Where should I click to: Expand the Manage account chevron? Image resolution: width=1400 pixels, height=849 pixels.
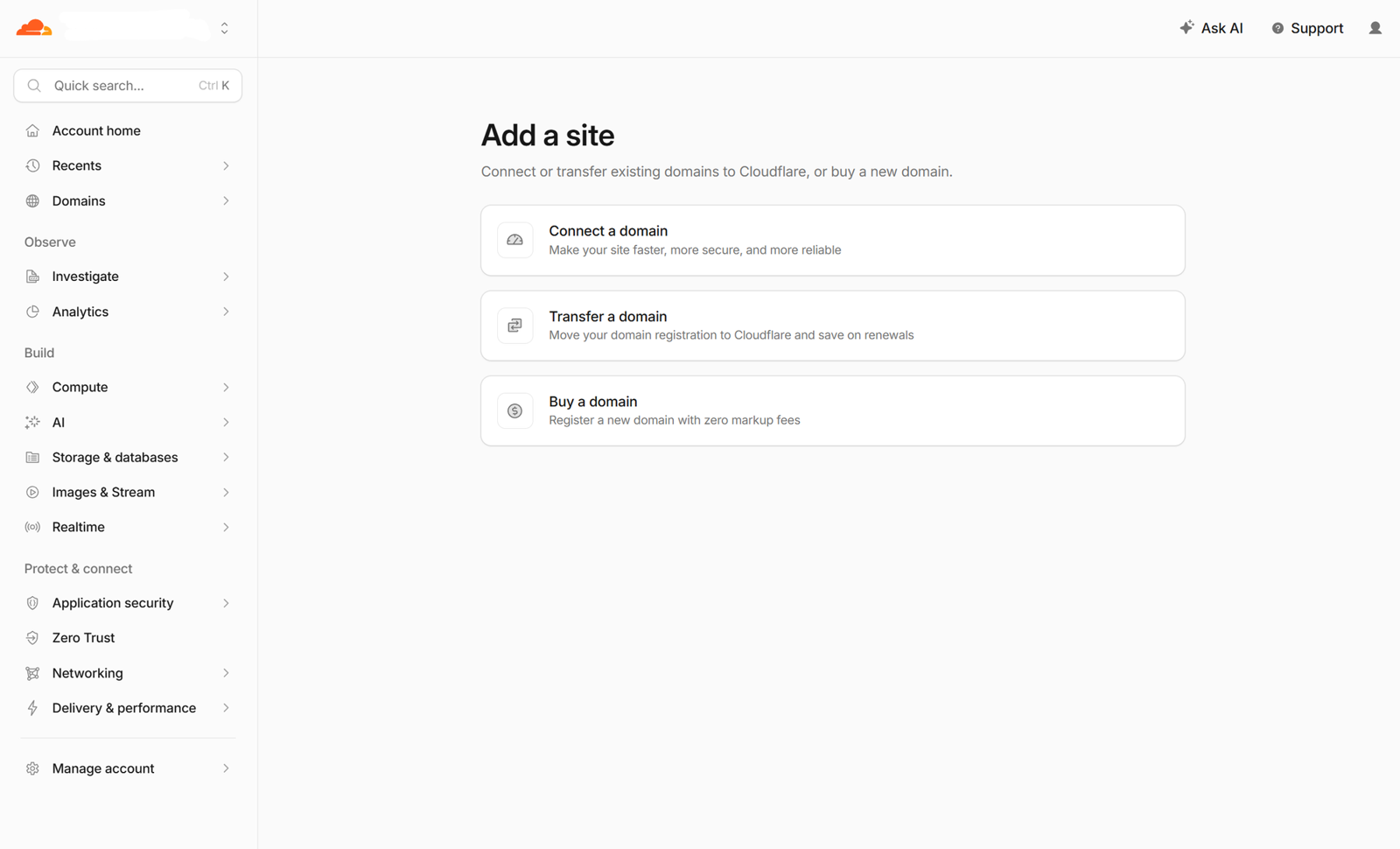226,768
